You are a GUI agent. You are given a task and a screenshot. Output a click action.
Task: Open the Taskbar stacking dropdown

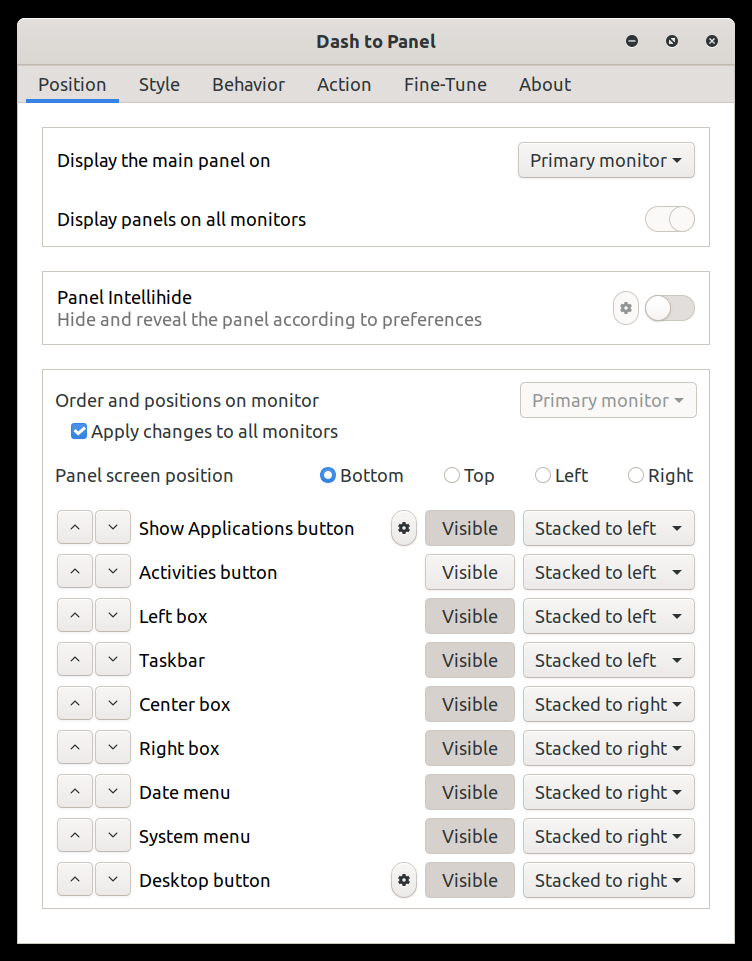pos(608,660)
